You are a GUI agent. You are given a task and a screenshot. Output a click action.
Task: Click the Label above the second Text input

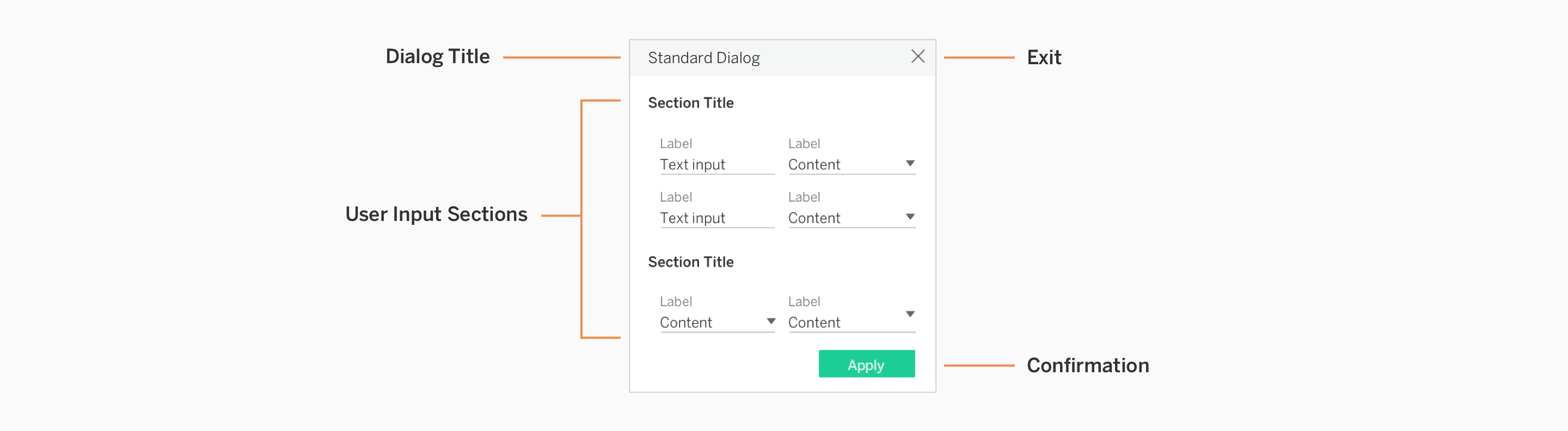(676, 197)
